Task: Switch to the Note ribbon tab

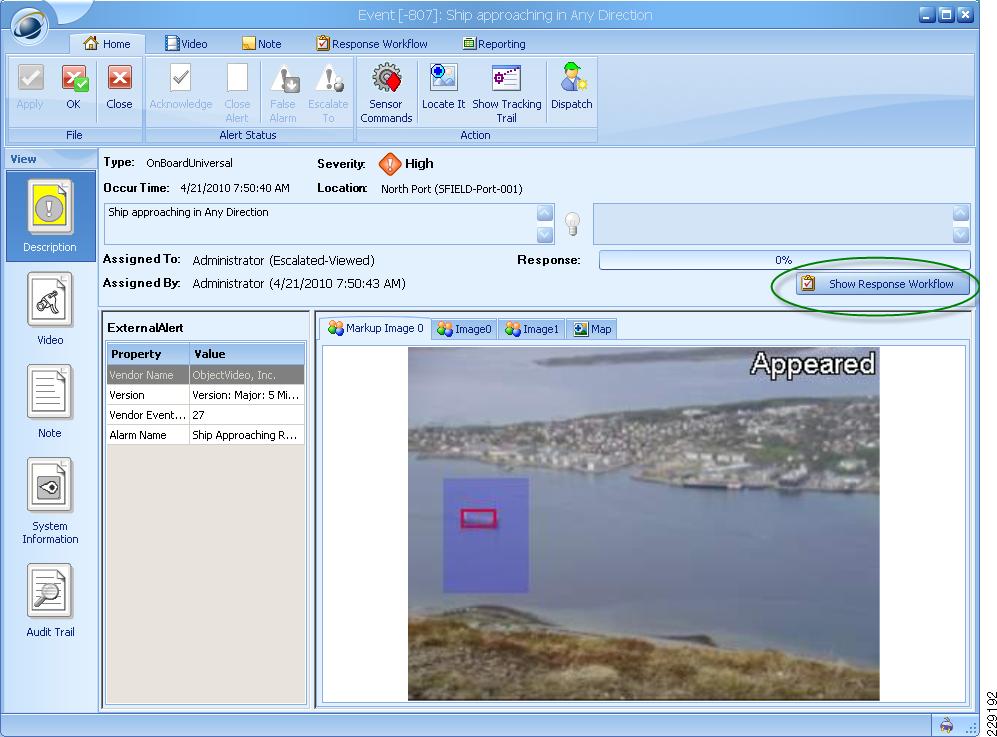Action: click(x=261, y=44)
